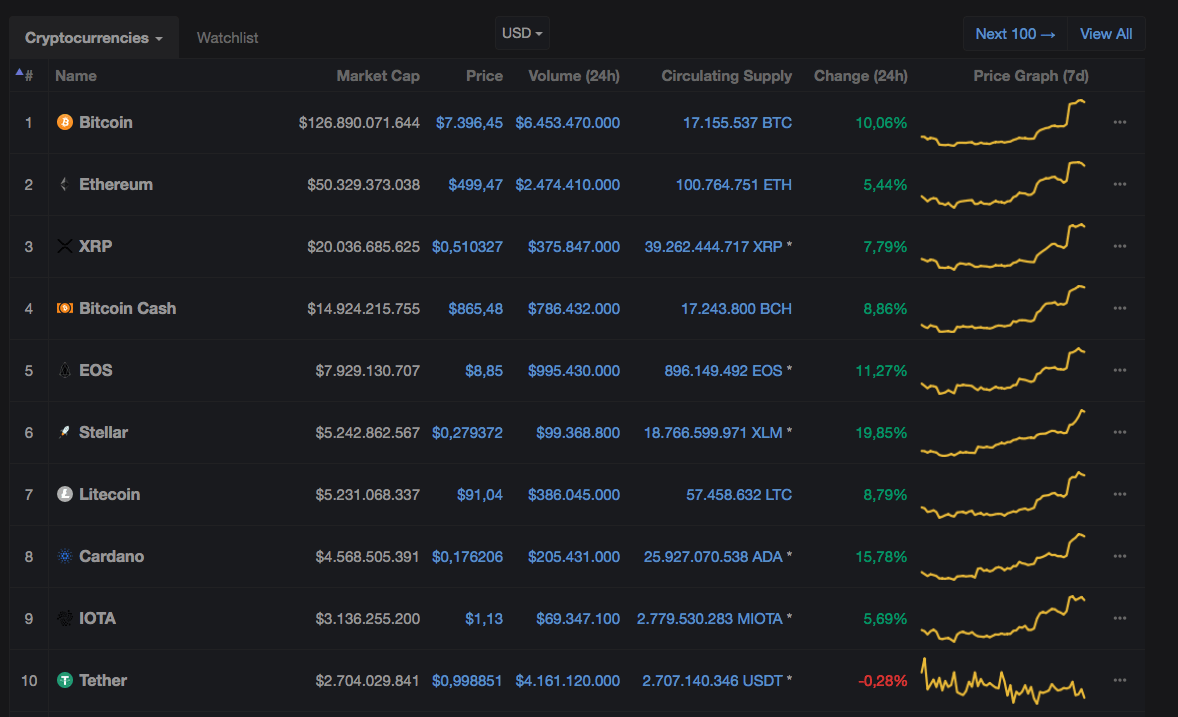Click the Stellar rocket icon

(65, 432)
